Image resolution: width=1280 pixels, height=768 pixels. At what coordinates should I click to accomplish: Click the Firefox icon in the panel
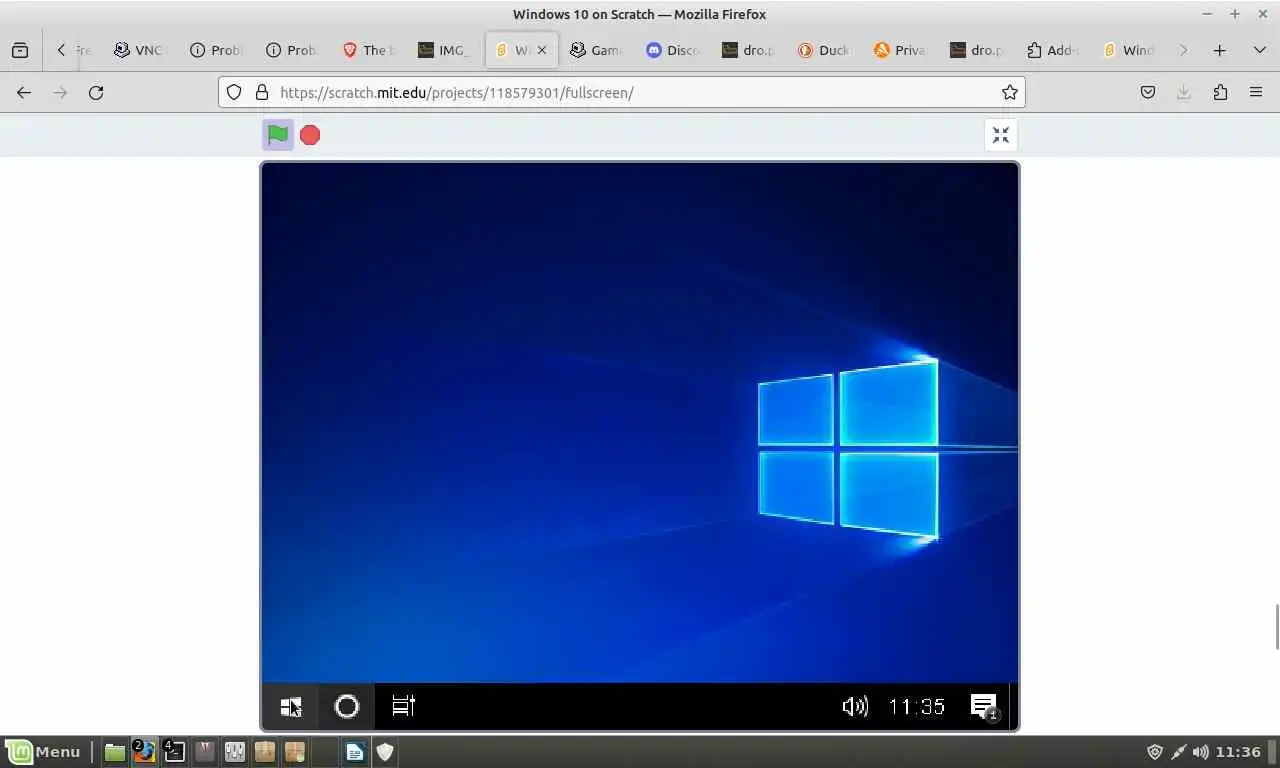[145, 752]
